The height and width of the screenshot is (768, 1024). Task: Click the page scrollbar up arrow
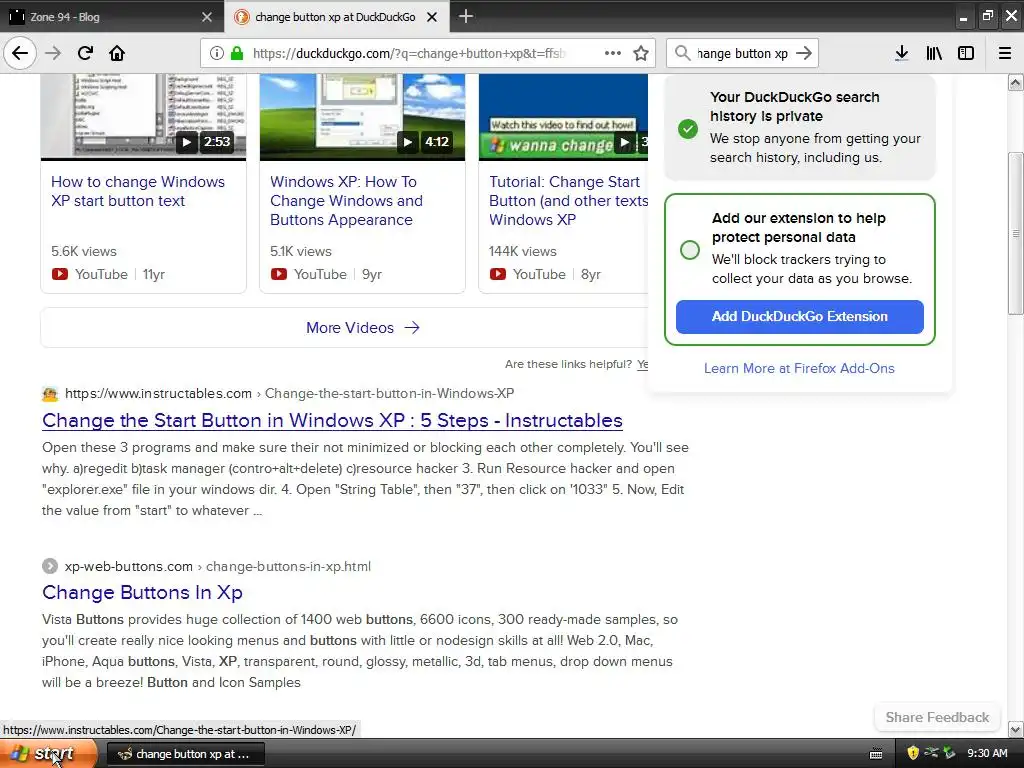[x=1015, y=82]
